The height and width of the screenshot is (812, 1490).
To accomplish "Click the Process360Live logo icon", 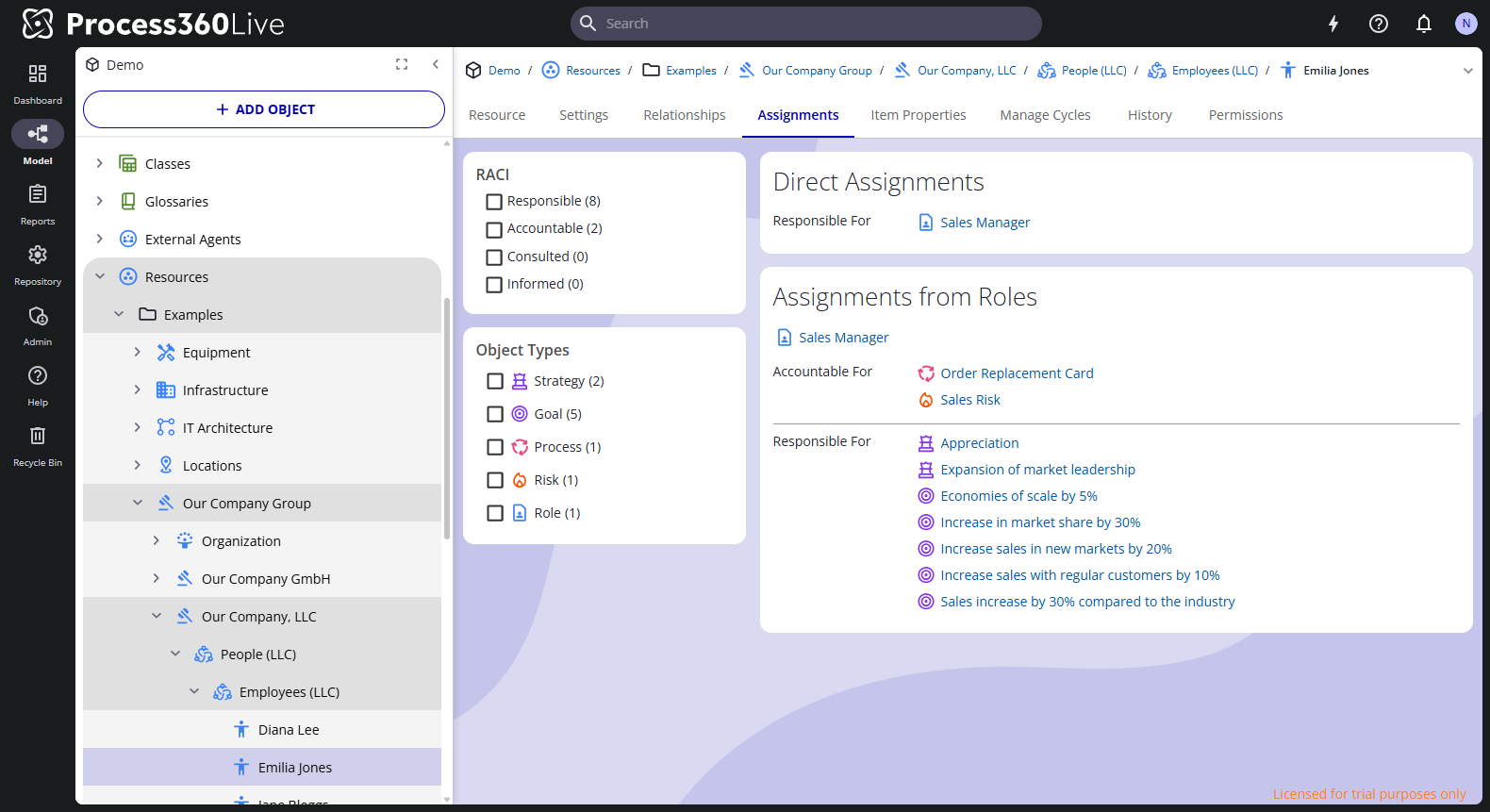I will pyautogui.click(x=38, y=24).
